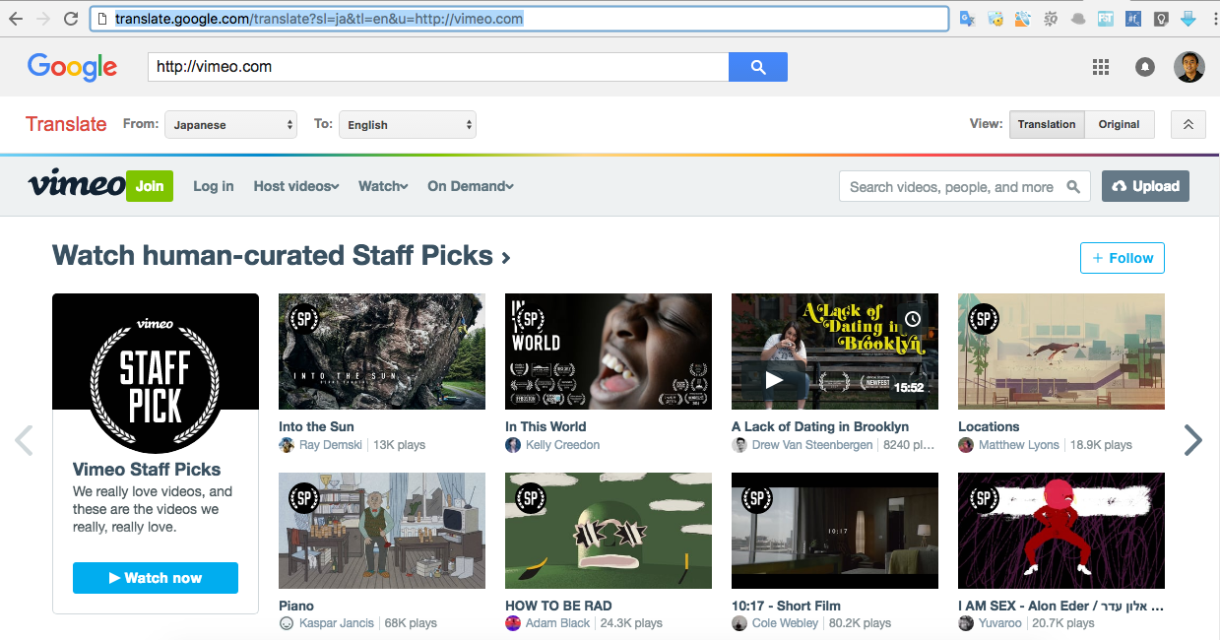Open the Into the Sun thumbnail
Image resolution: width=1220 pixels, height=640 pixels.
tap(382, 351)
